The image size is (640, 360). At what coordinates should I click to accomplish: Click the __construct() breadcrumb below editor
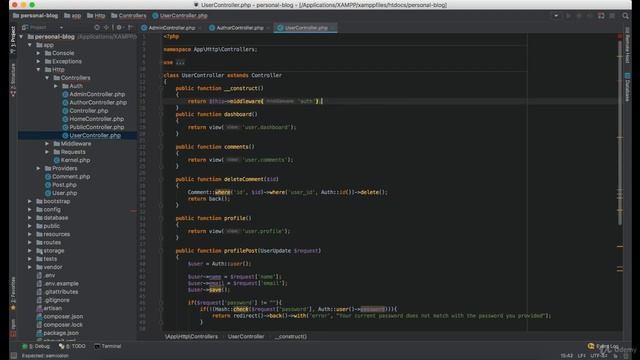pos(290,336)
